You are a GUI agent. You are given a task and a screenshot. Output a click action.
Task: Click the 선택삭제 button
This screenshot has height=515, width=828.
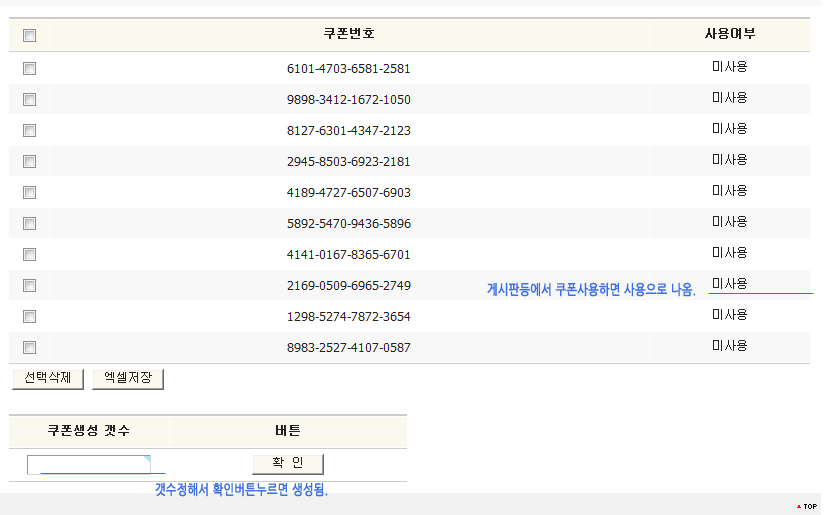click(47, 378)
